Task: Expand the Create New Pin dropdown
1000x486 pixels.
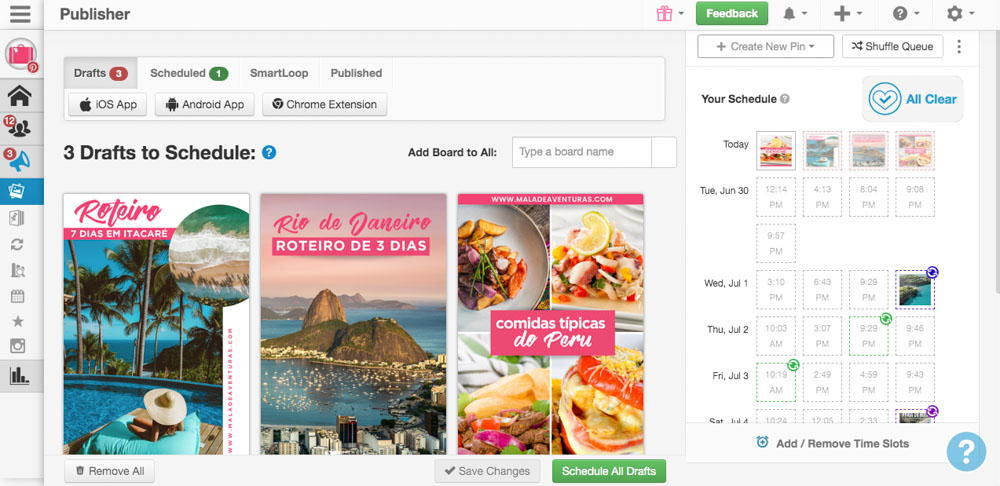Action: [x=765, y=47]
